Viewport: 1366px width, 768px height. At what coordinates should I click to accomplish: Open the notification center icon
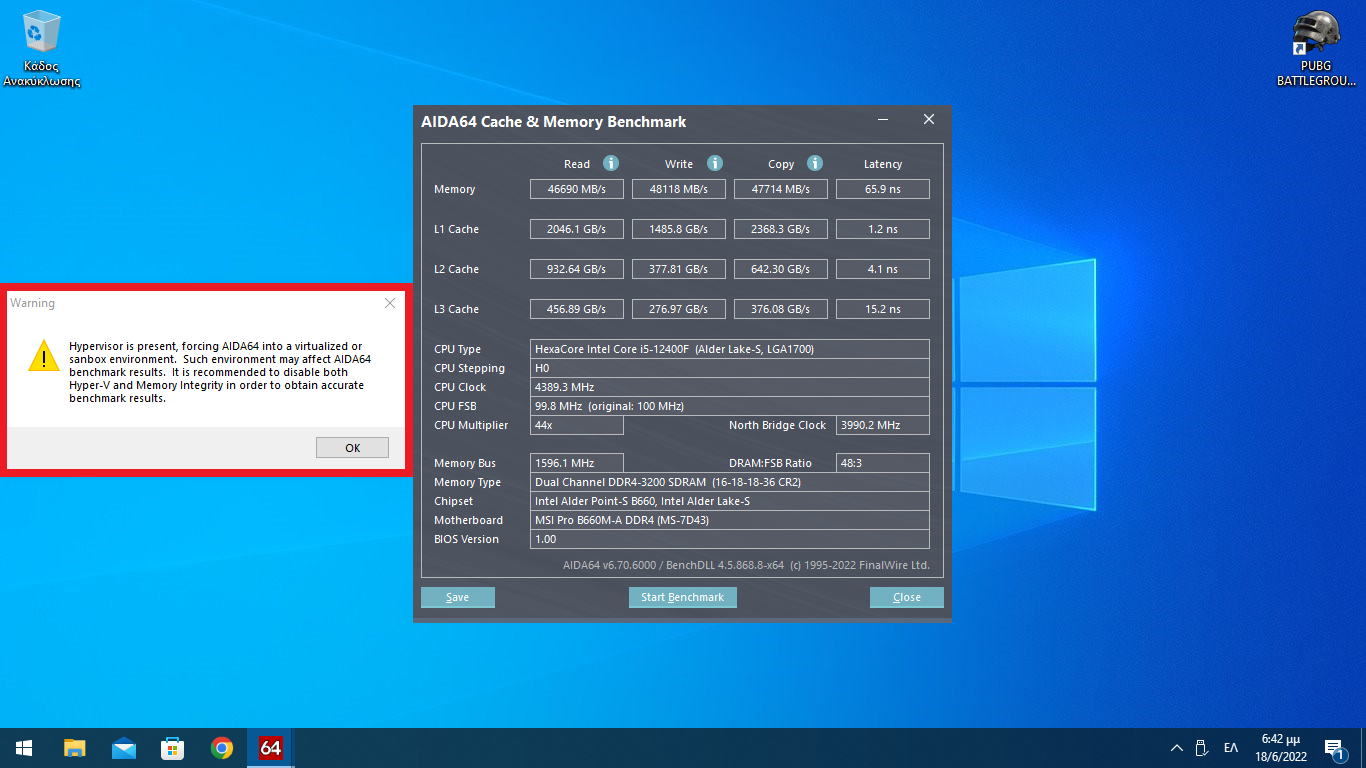coord(1334,748)
